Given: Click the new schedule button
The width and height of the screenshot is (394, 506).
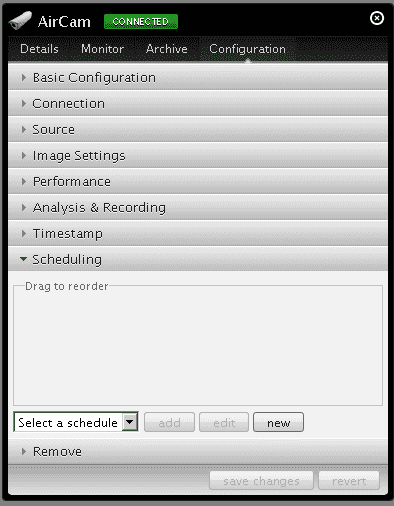Looking at the screenshot, I should point(278,422).
